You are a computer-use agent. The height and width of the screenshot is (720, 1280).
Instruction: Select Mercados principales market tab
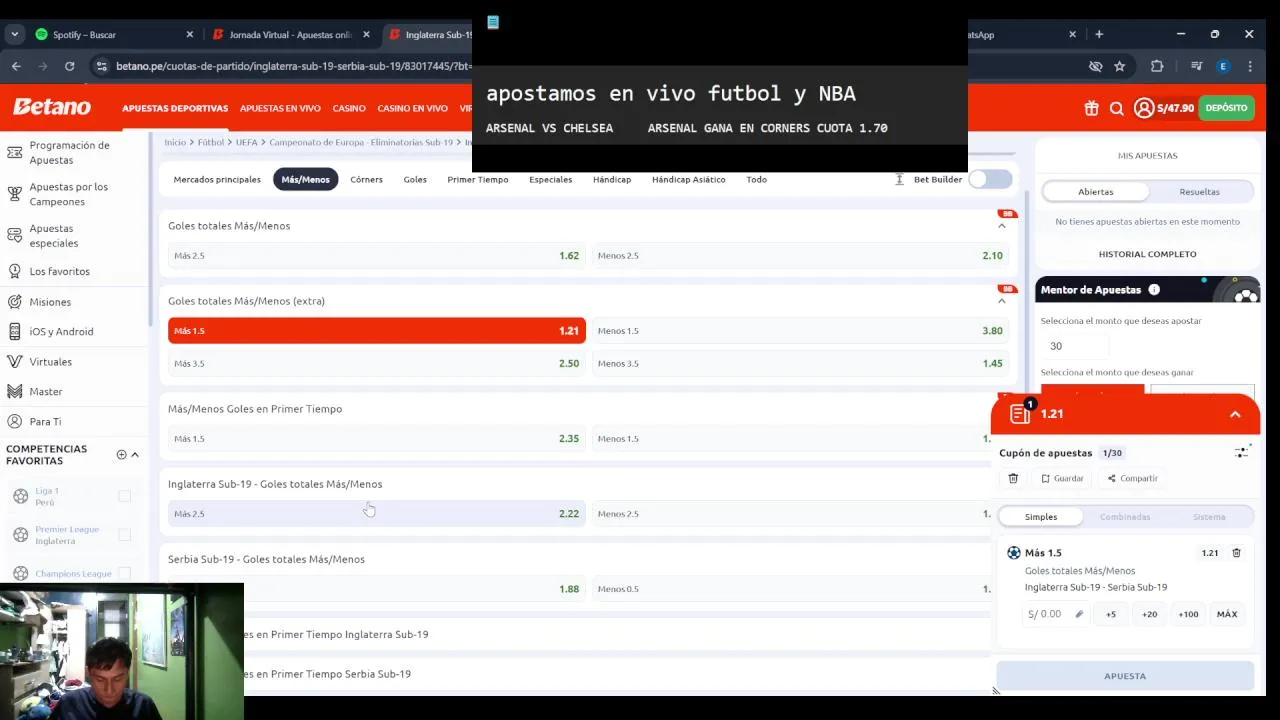pos(217,179)
